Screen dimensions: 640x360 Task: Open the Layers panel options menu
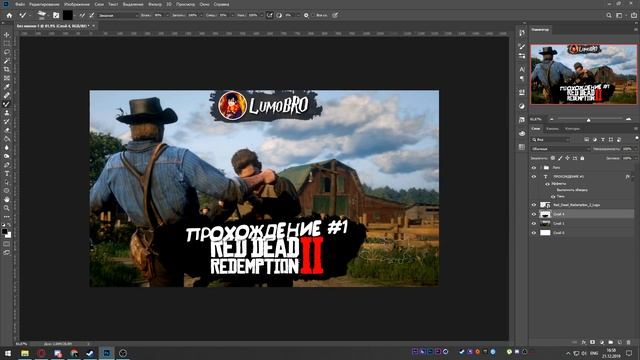pyautogui.click(x=636, y=129)
